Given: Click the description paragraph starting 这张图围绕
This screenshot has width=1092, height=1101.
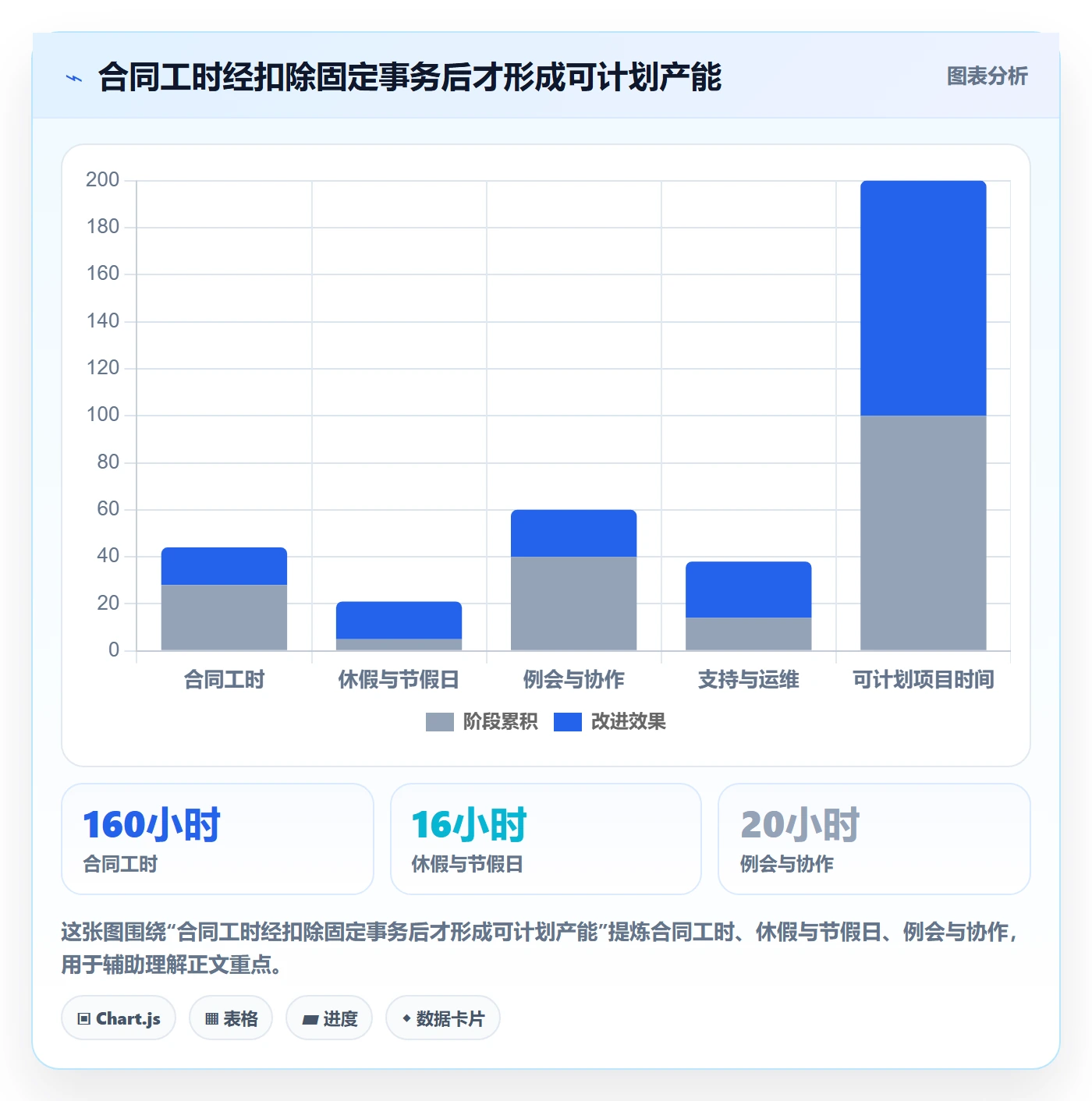Looking at the screenshot, I should point(540,948).
